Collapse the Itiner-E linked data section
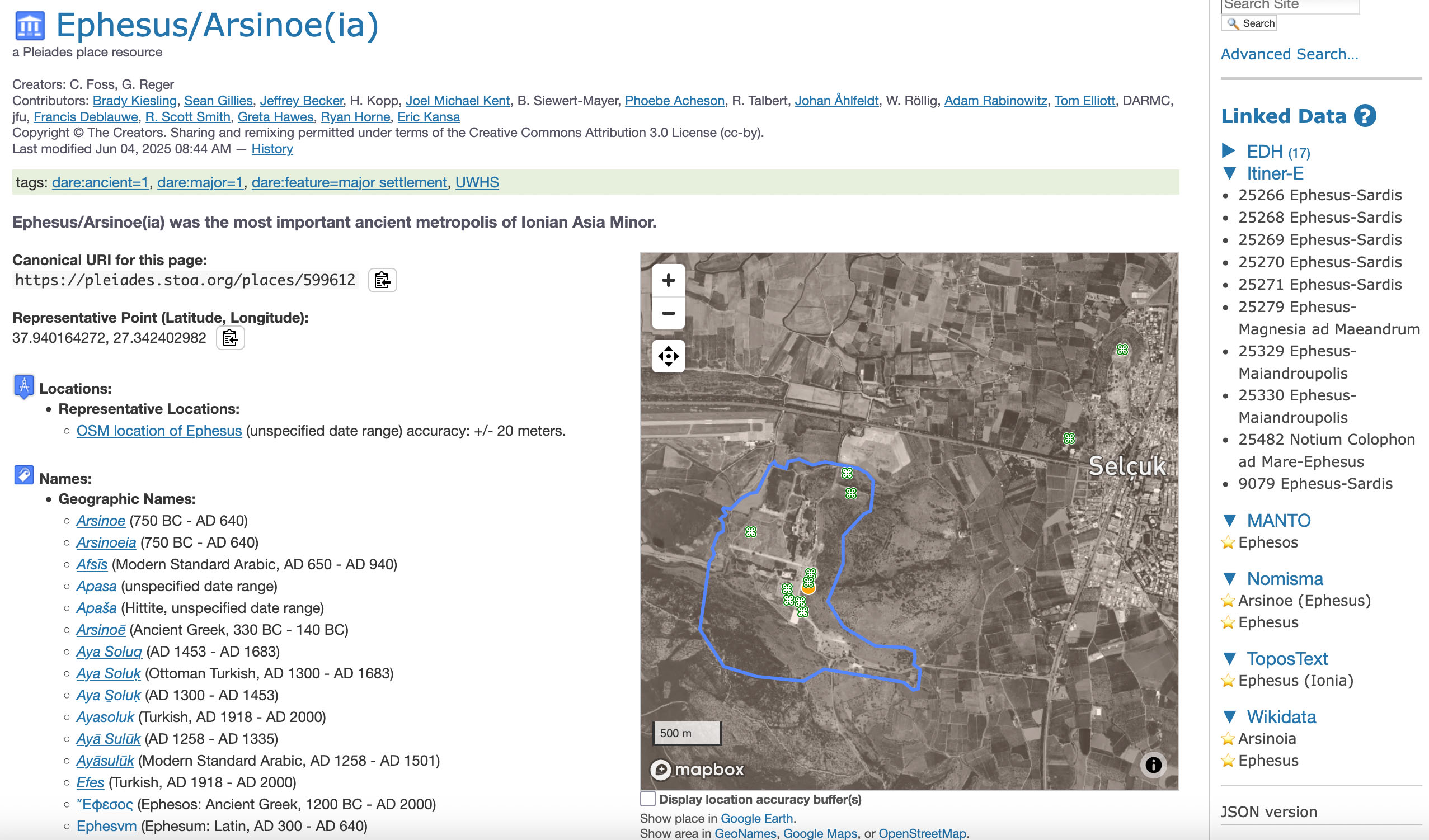 [1229, 173]
